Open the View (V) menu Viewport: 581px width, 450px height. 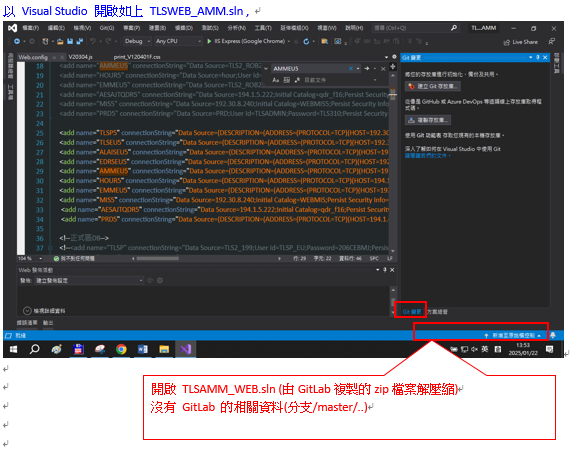tap(82, 28)
